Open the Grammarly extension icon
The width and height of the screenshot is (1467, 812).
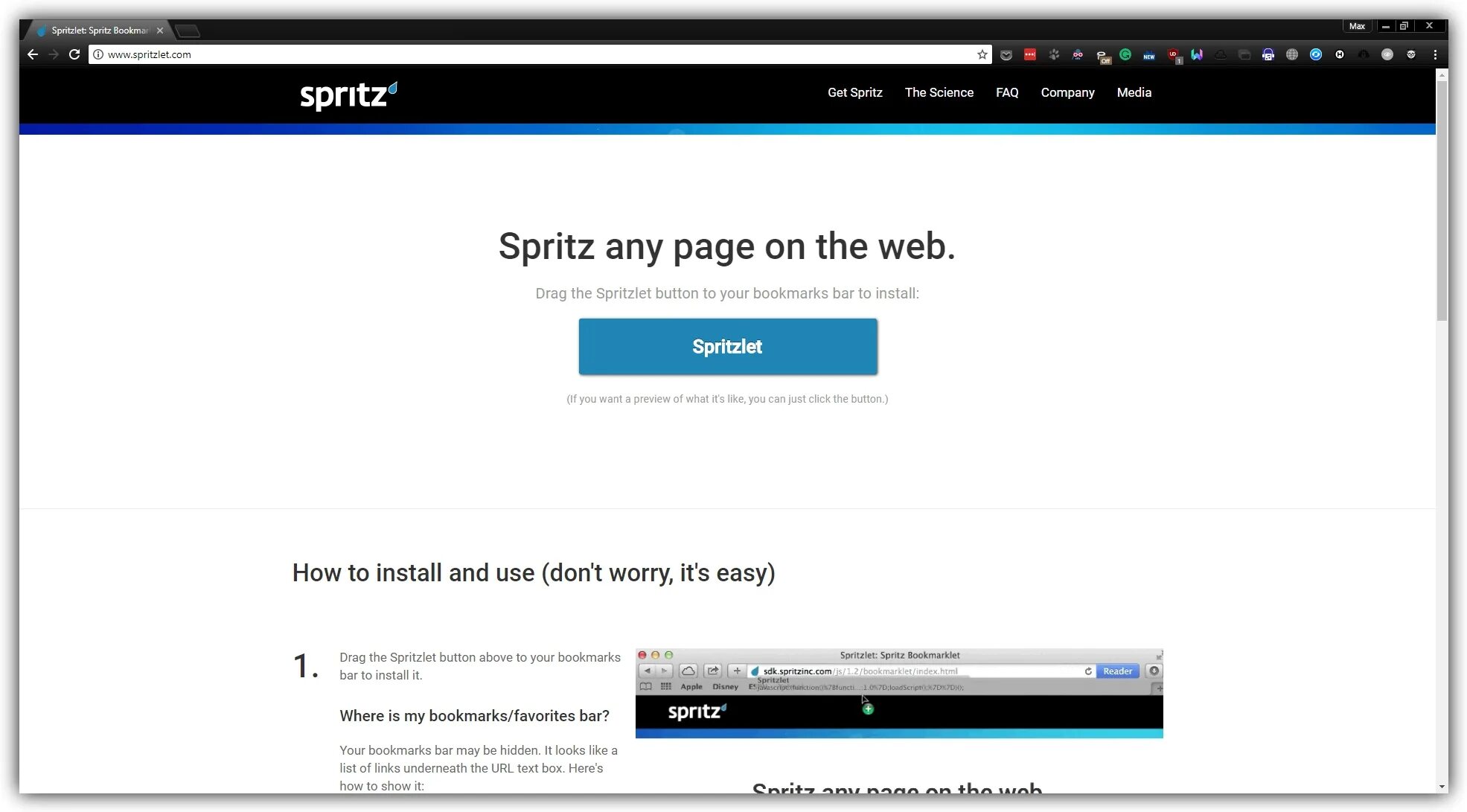(x=1125, y=54)
